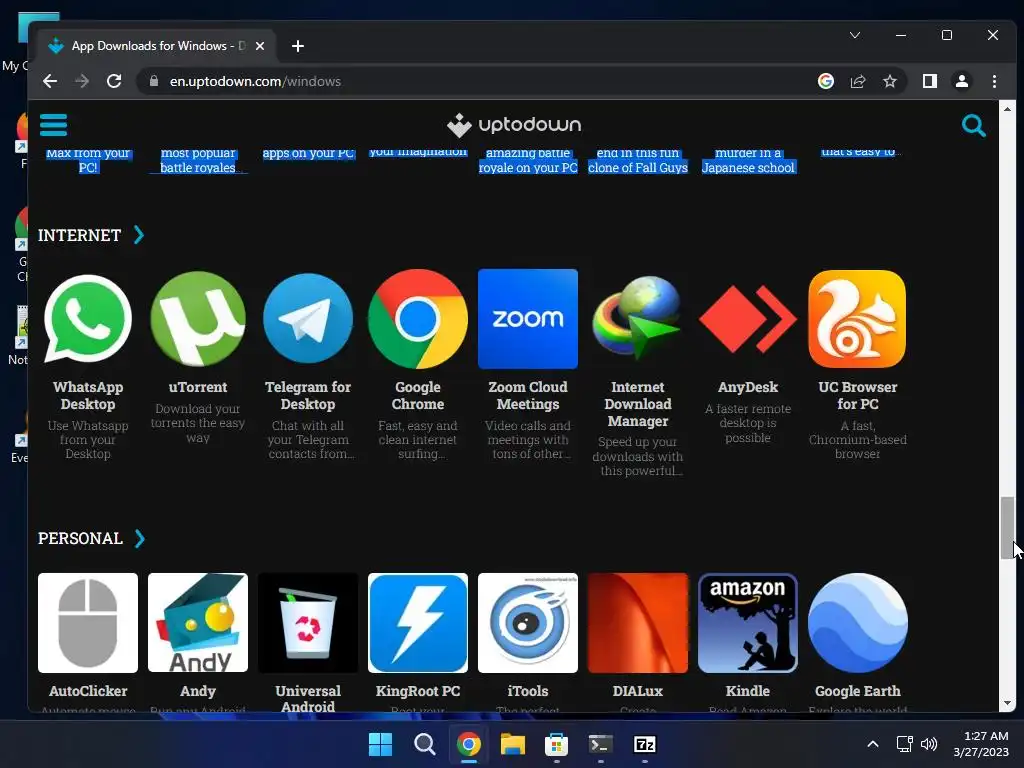
Task: Open the 7-Zip taskbar icon
Action: [645, 744]
